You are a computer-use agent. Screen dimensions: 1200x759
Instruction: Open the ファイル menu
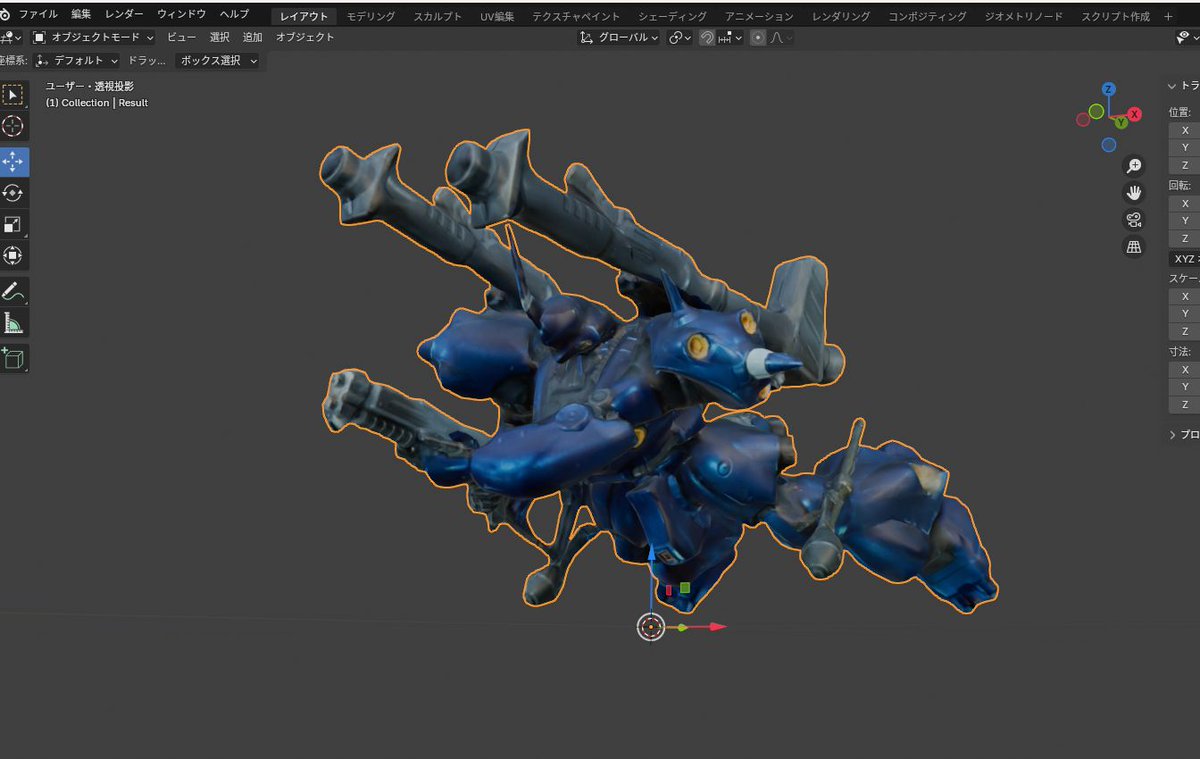[x=38, y=14]
